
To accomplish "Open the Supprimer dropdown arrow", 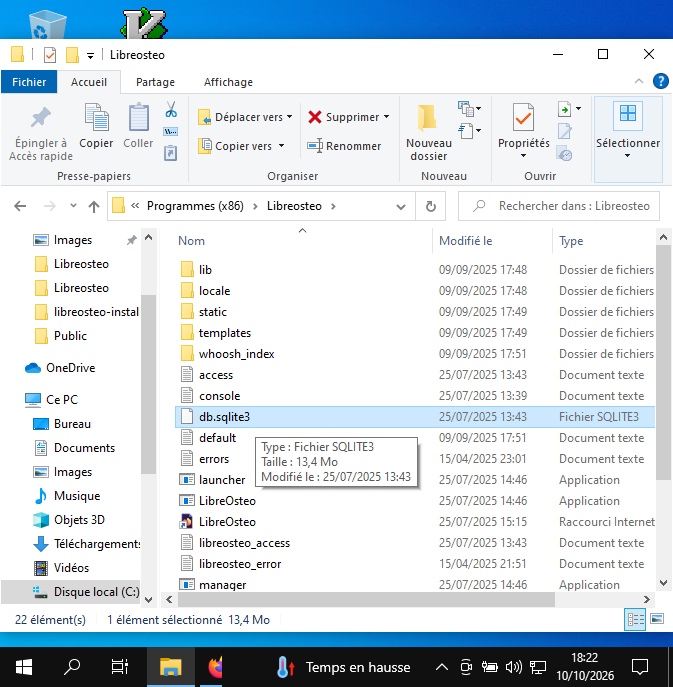I will [386, 117].
